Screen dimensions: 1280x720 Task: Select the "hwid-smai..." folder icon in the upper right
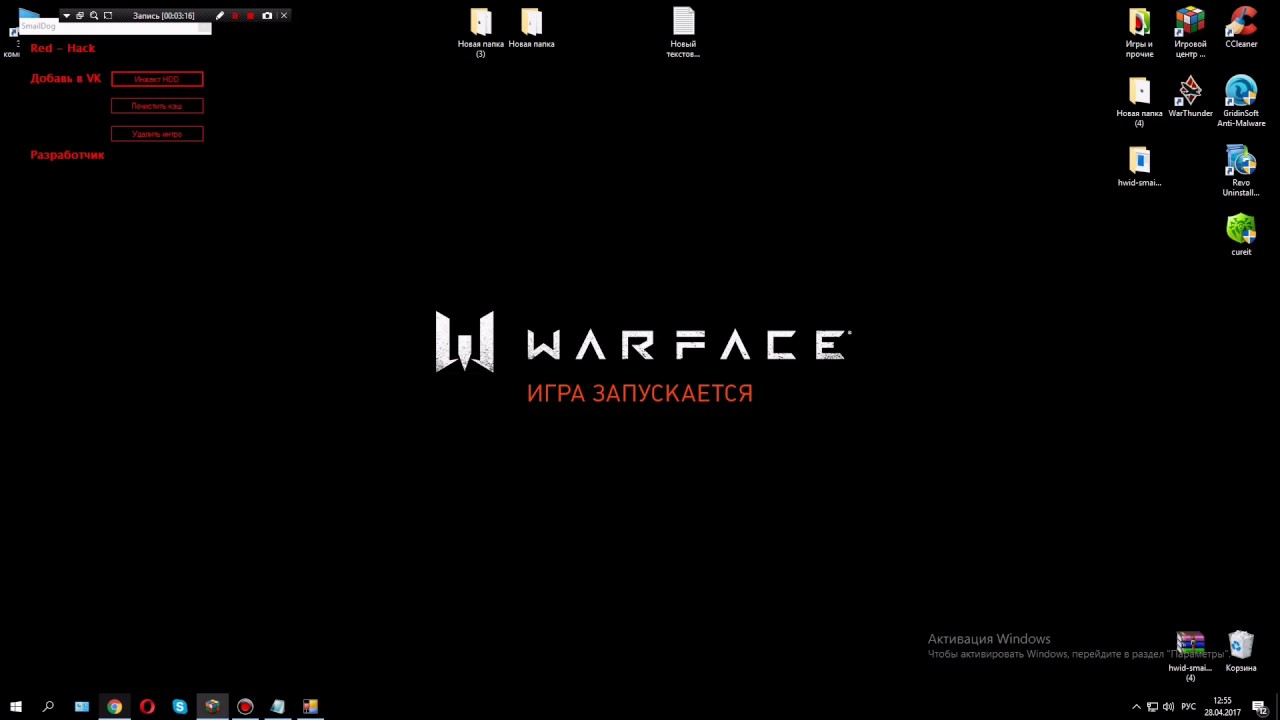pos(1139,167)
